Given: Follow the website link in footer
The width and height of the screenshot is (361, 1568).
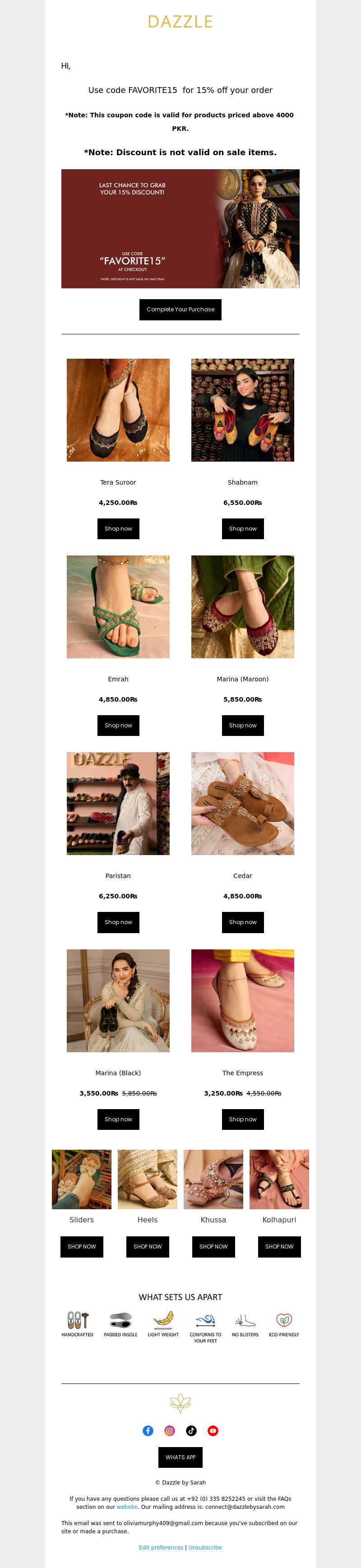Looking at the screenshot, I should pyautogui.click(x=127, y=1507).
